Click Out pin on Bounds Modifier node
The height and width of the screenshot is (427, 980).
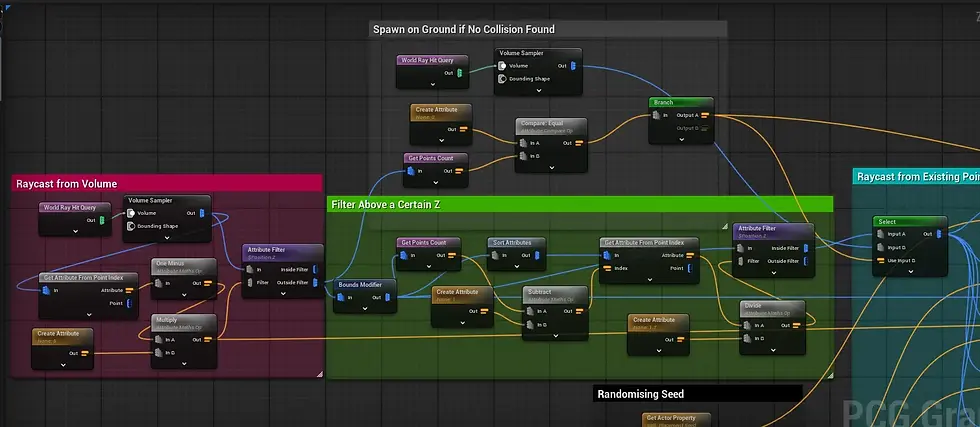click(387, 298)
